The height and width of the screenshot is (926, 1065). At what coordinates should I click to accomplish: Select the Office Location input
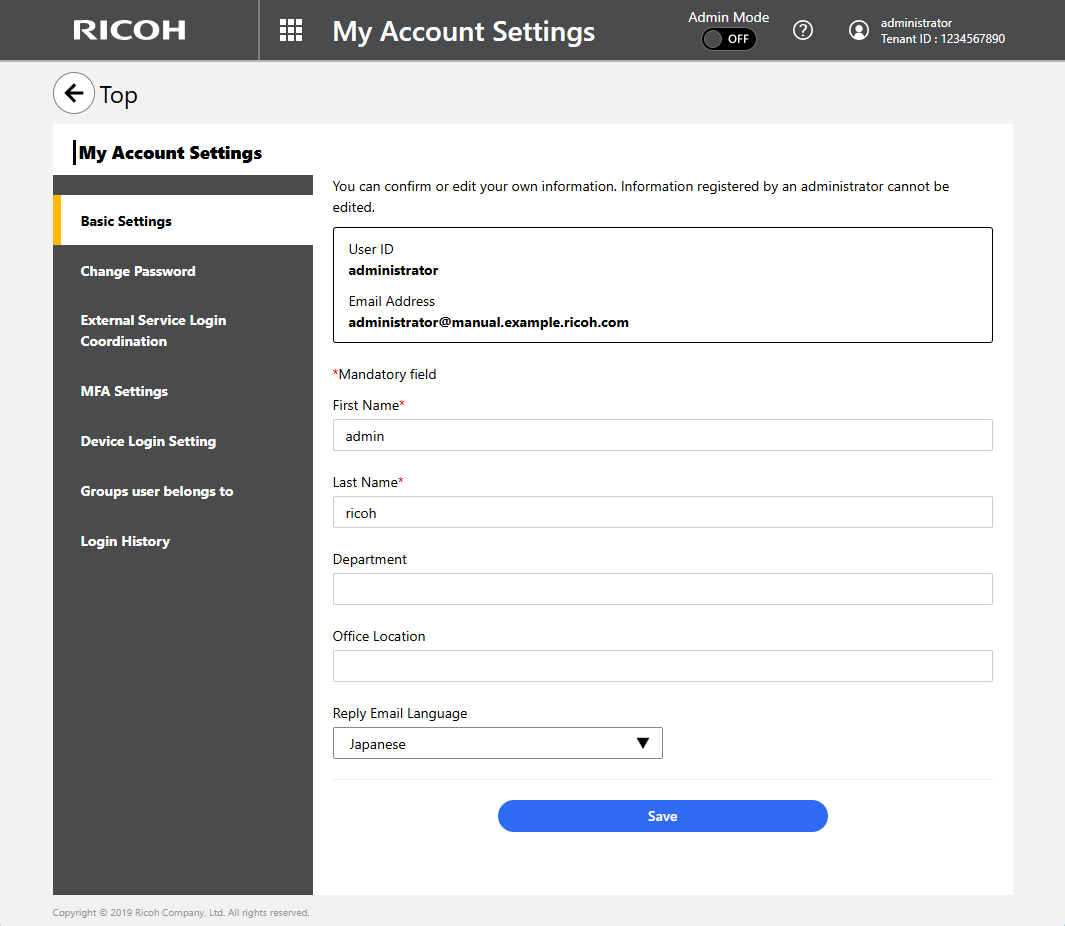[x=662, y=666]
